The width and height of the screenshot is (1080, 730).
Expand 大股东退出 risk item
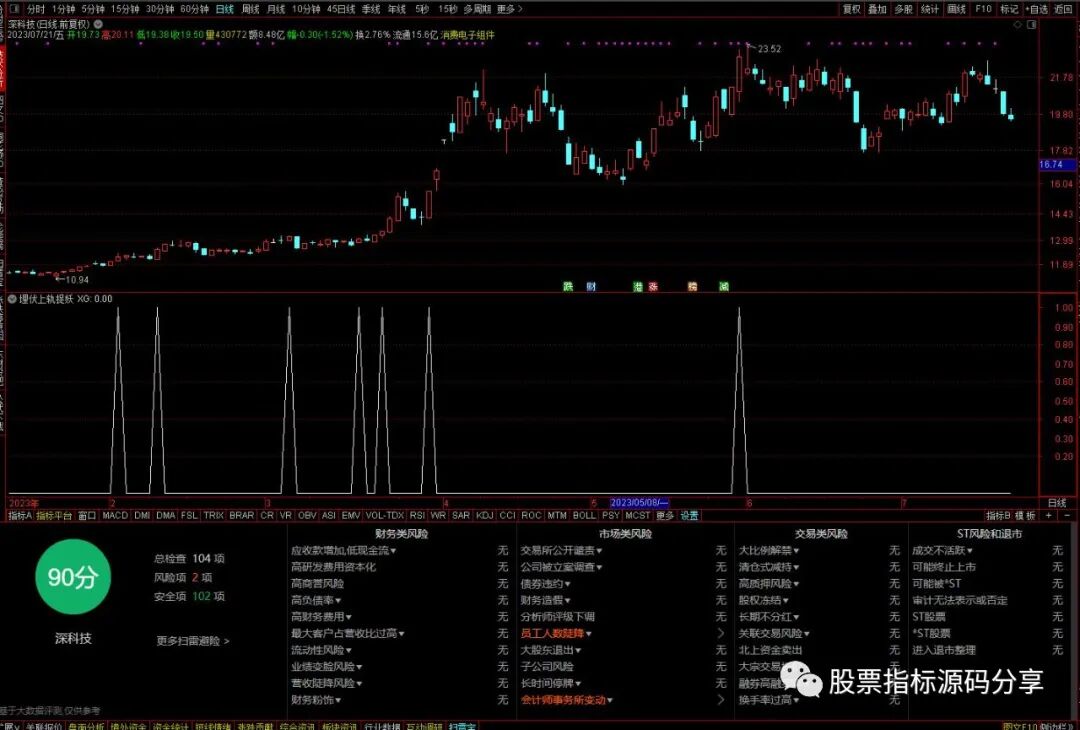coord(550,649)
